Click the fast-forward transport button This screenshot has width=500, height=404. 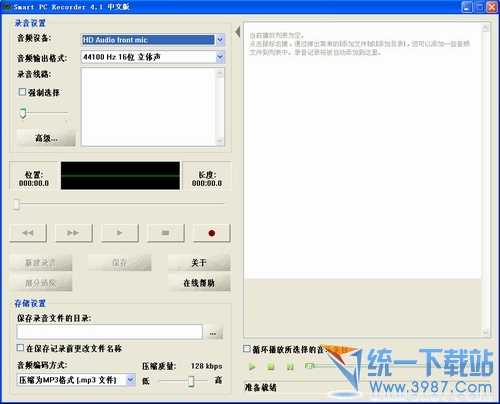(74, 233)
